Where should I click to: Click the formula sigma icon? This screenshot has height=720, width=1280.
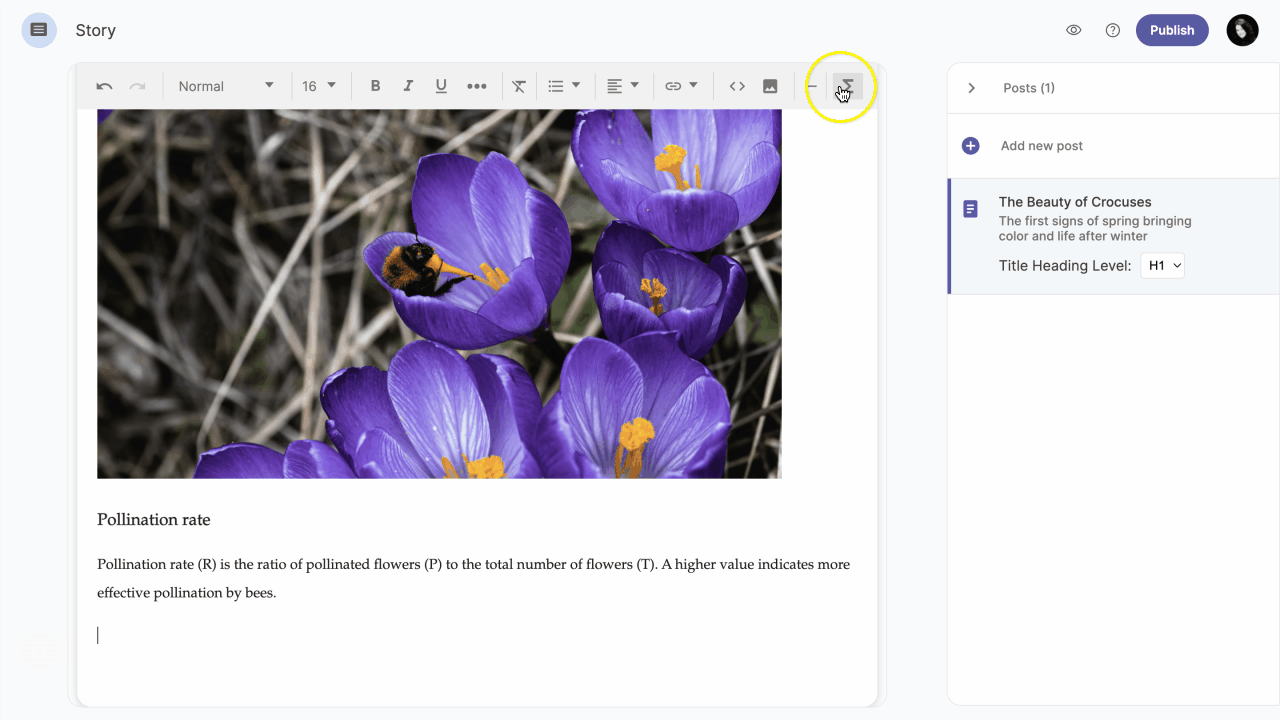[848, 86]
